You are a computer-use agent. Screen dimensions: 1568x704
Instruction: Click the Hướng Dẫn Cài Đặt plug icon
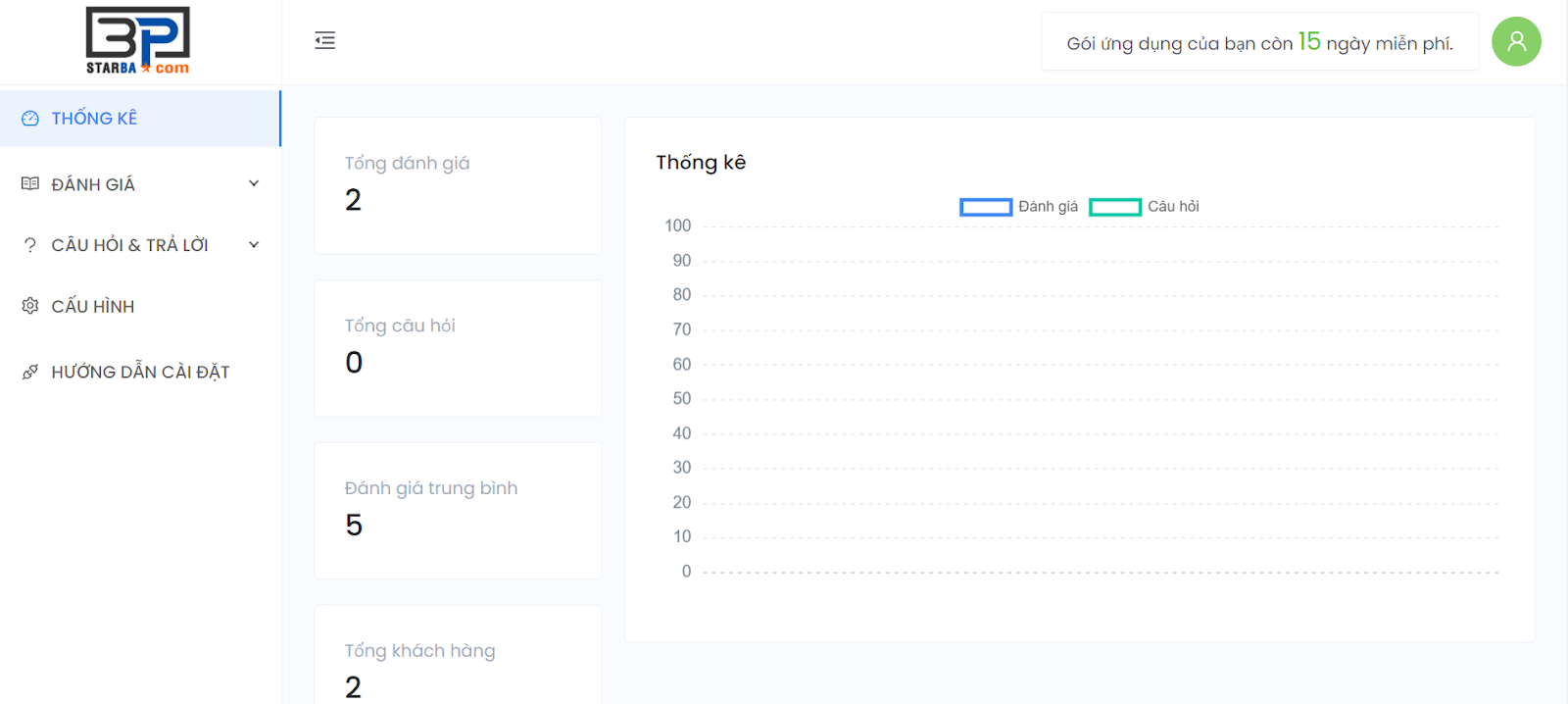[x=30, y=372]
